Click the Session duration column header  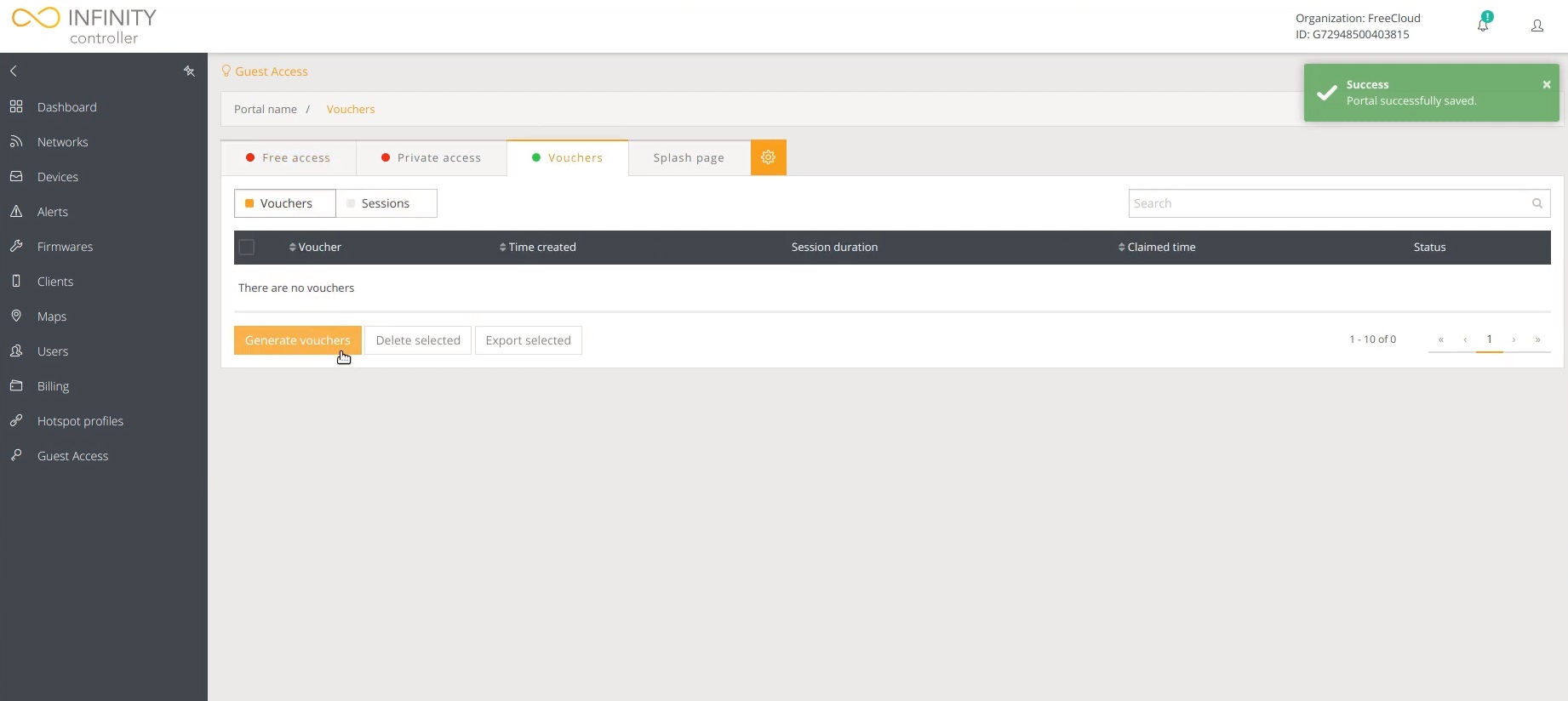coord(834,248)
